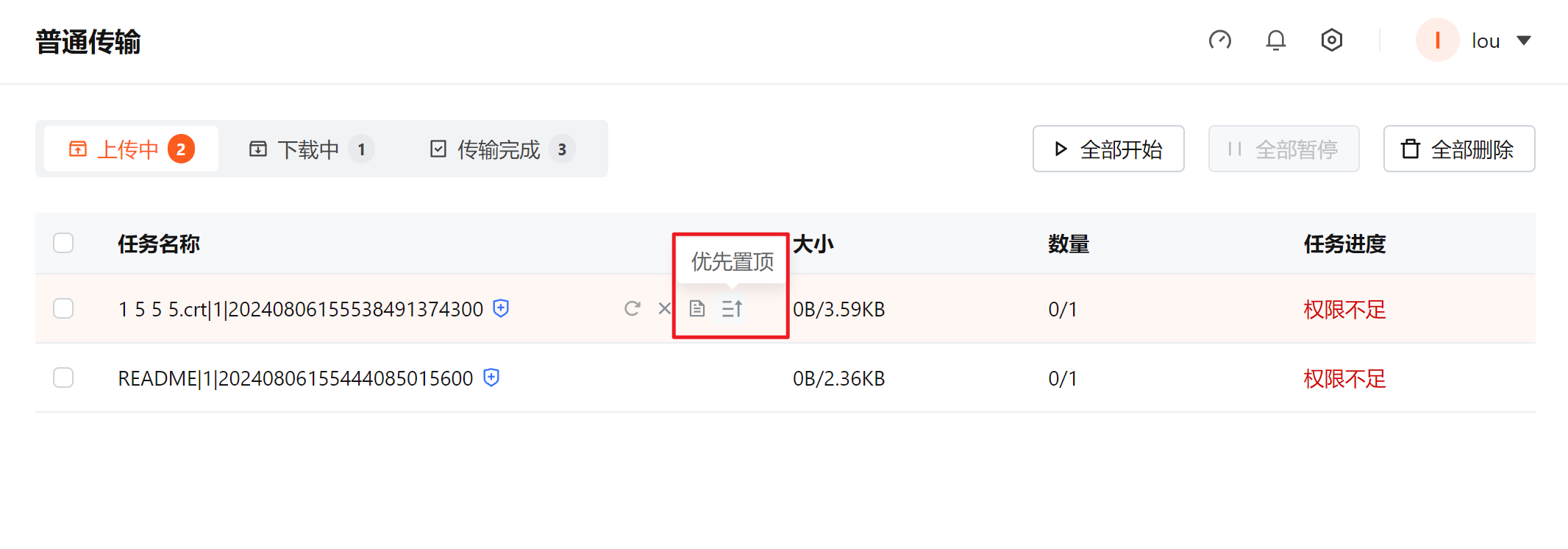1568x549 pixels.
Task: Click the disabled 全部暂停 button
Action: (1283, 149)
